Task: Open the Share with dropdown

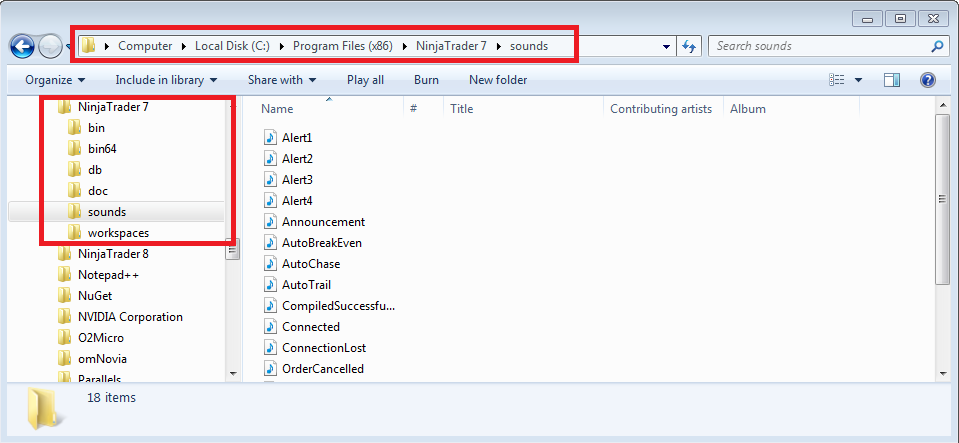Action: (x=281, y=80)
